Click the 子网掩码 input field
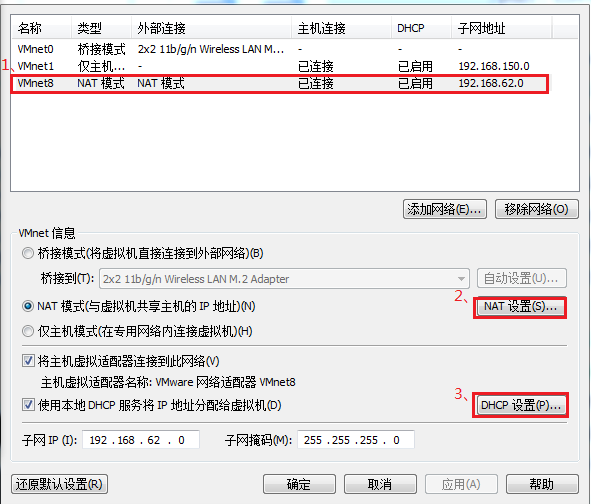Image resolution: width=591 pixels, height=504 pixels. click(356, 440)
